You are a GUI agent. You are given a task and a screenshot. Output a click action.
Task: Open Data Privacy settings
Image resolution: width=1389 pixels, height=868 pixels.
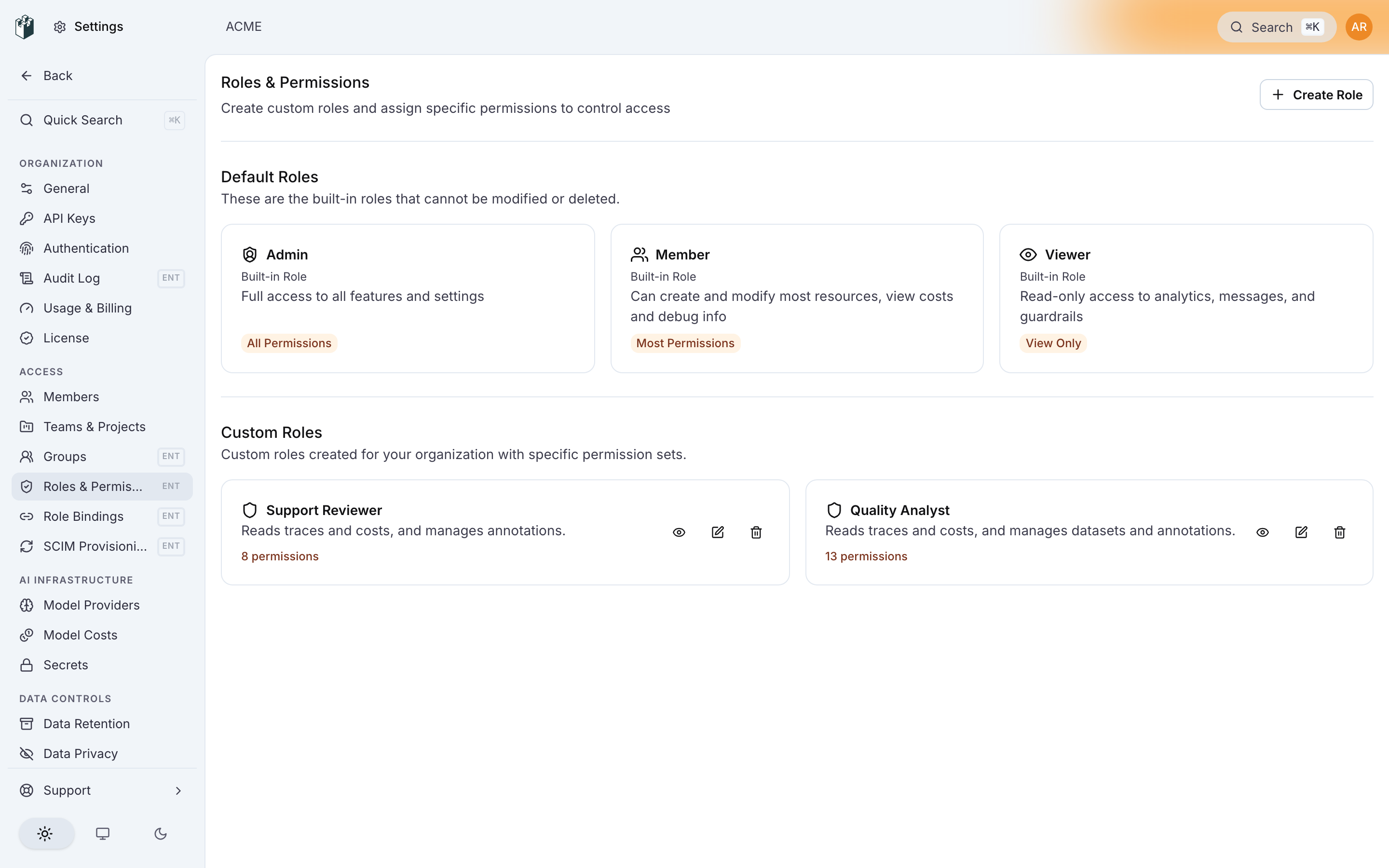point(102,753)
